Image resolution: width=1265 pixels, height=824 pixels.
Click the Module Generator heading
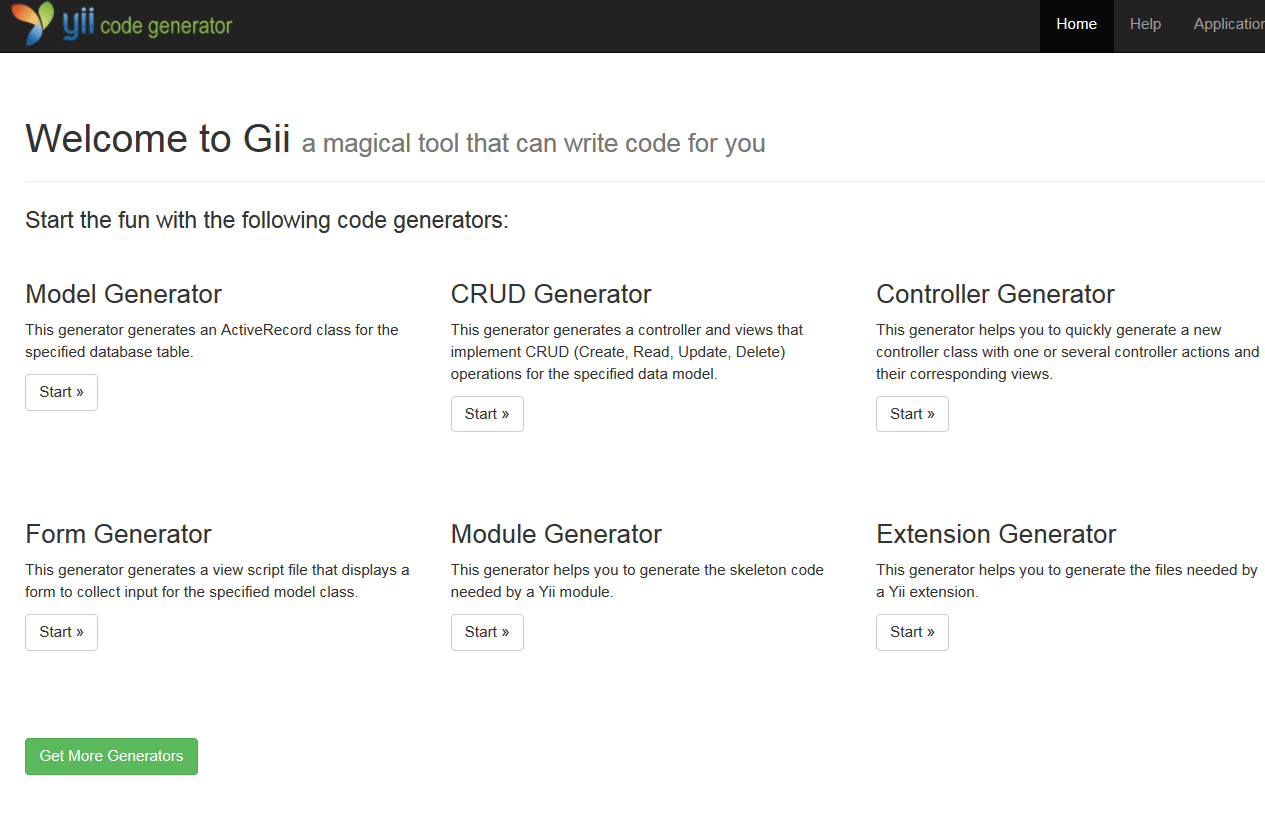(556, 534)
